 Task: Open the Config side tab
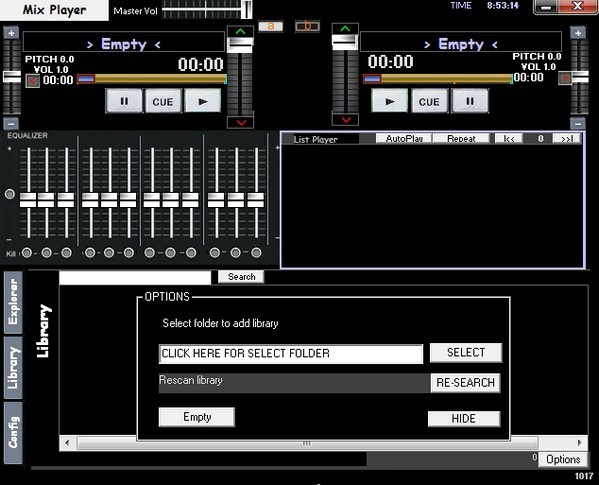pos(13,433)
